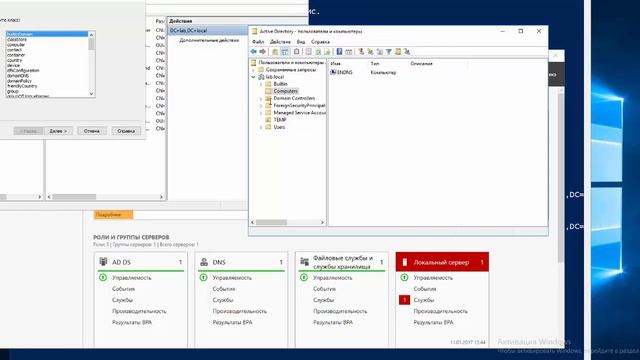This screenshot has width=640, height=360.
Task: Open Результаты BPA in file services tile
Action: (x=333, y=322)
